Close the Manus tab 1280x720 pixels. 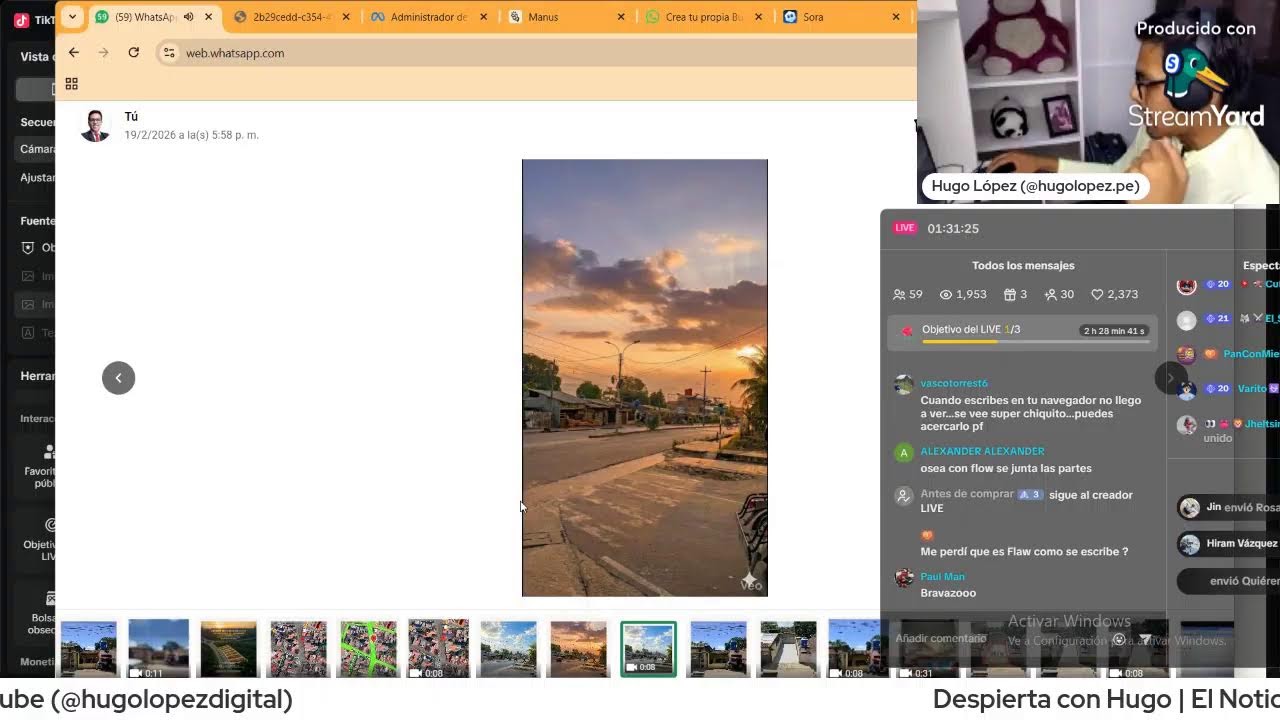coord(621,17)
